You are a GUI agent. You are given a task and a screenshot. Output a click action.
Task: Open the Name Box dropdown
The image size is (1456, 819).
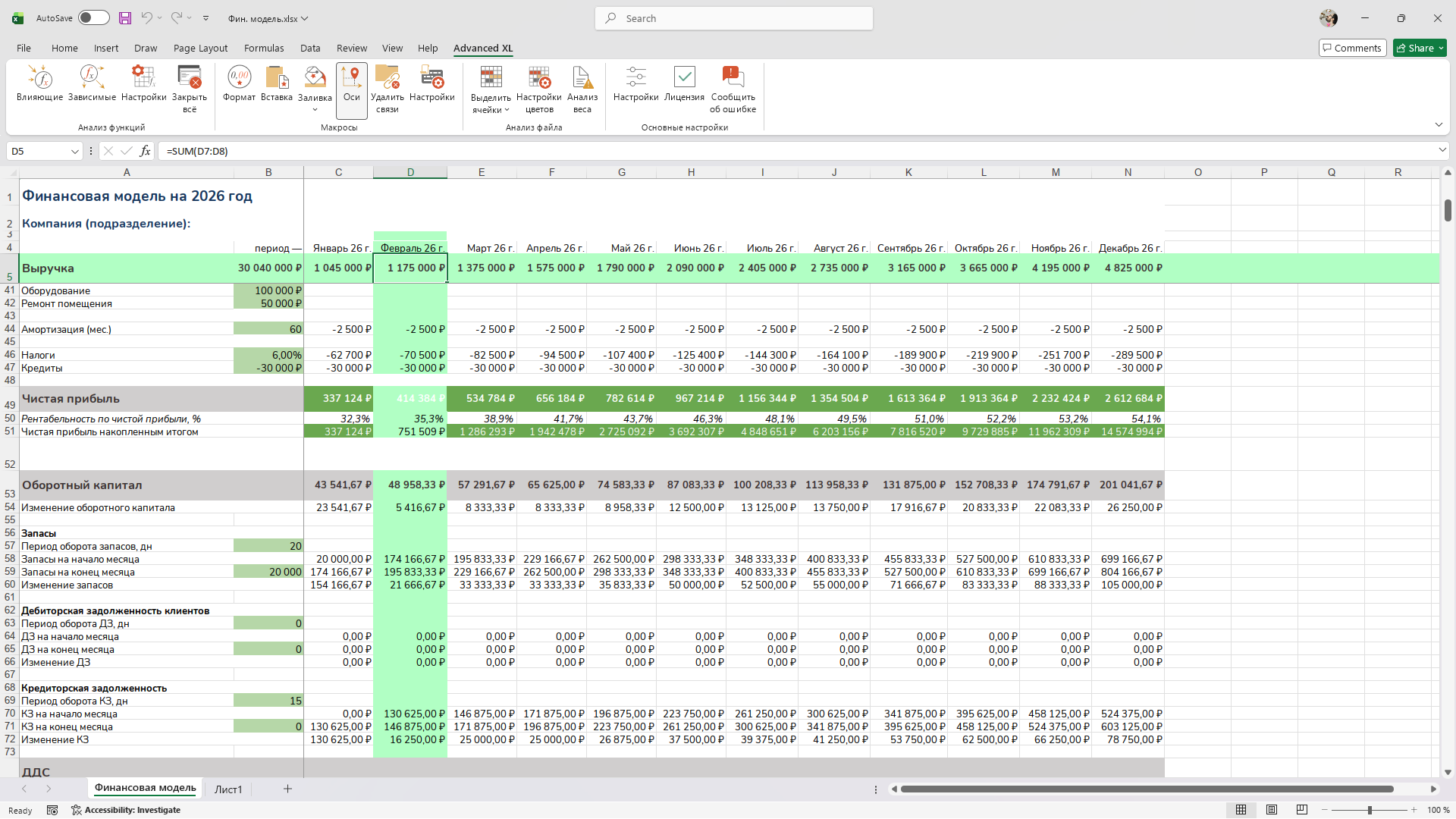coord(74,152)
